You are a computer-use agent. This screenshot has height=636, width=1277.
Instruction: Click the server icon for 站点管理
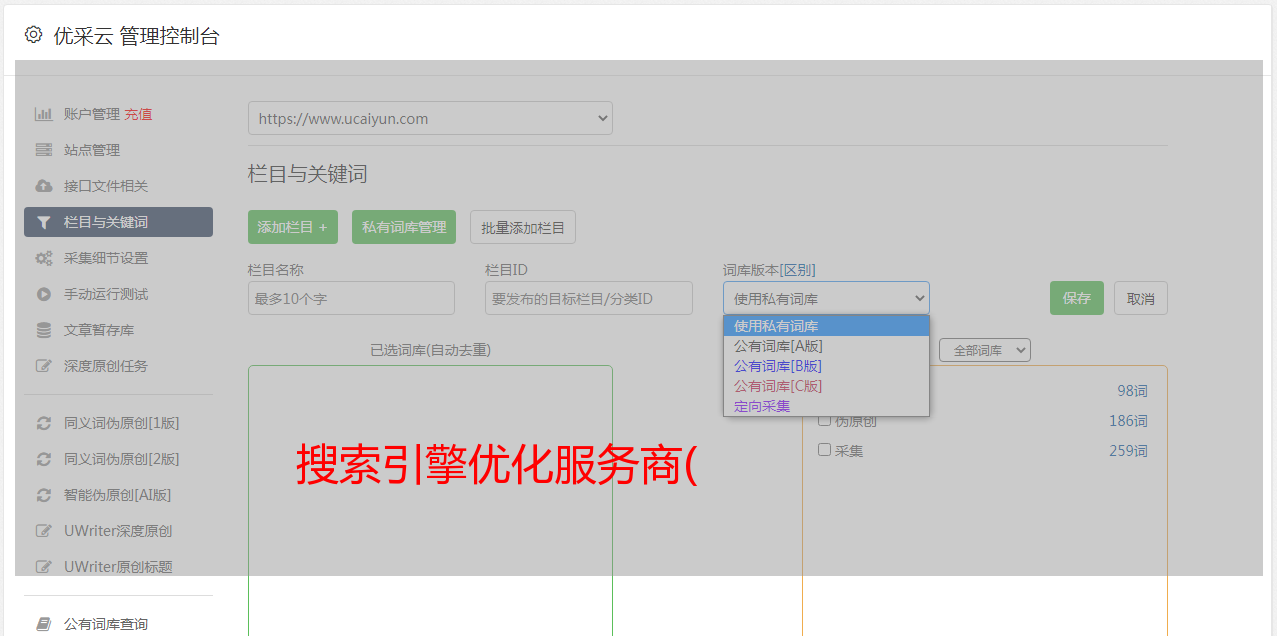tap(43, 150)
